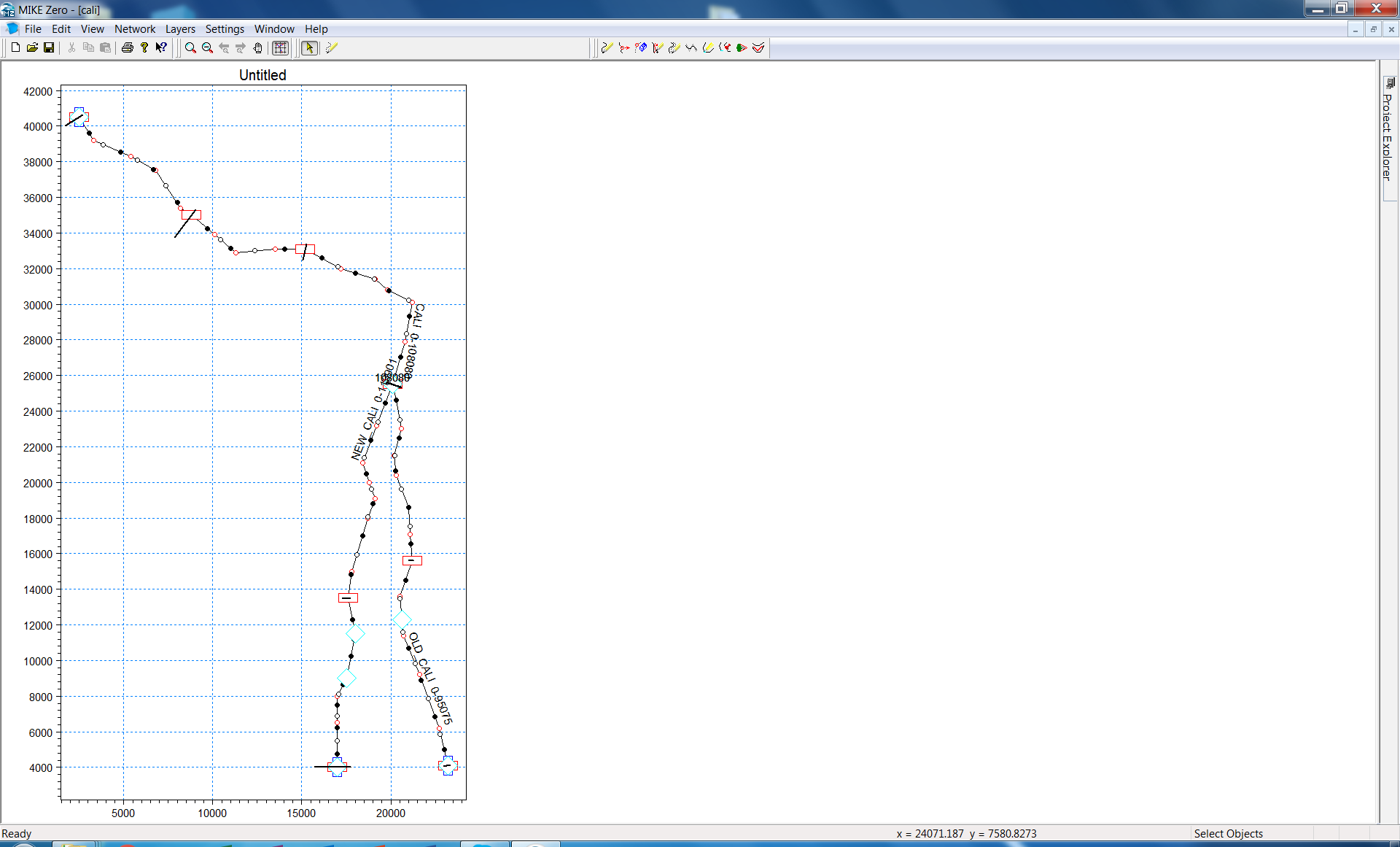Image resolution: width=1400 pixels, height=847 pixels.
Task: Choose the red checkmark cross-section tool
Action: pos(758,47)
